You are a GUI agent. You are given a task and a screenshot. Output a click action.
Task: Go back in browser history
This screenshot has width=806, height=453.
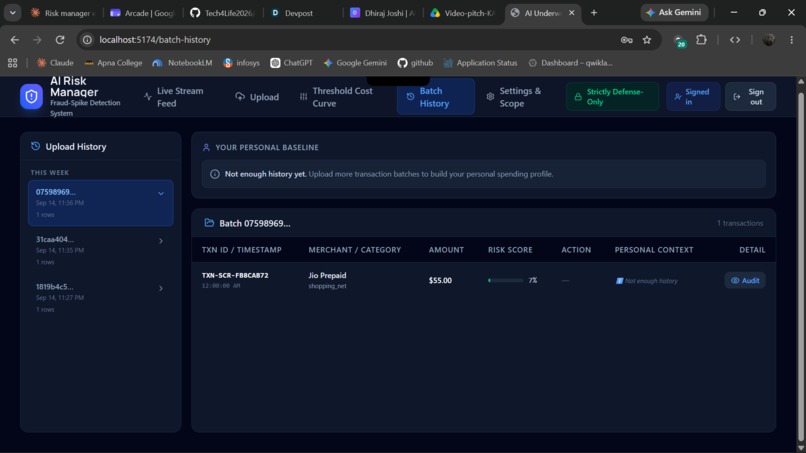coord(14,40)
